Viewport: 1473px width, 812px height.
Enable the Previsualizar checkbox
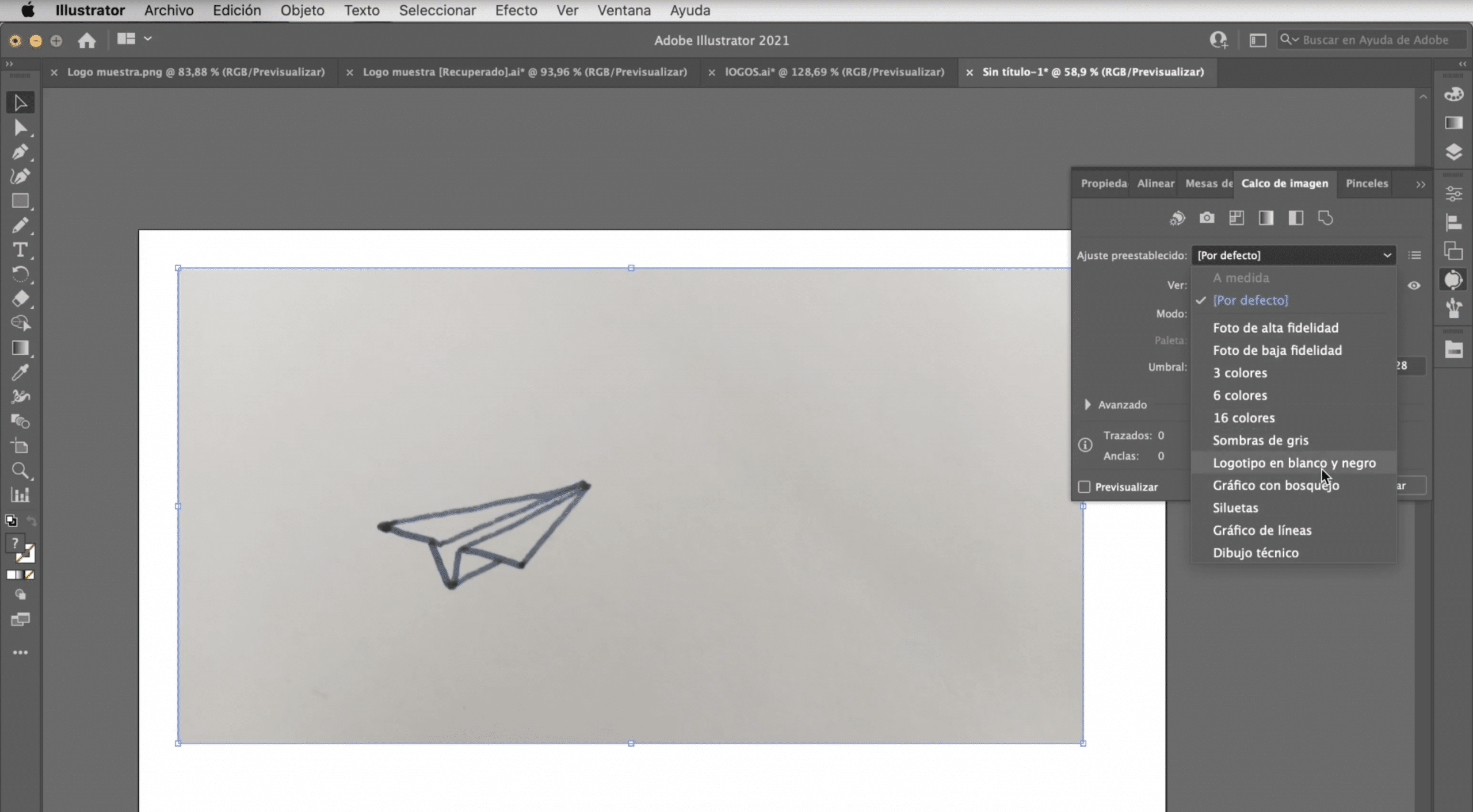(1084, 487)
